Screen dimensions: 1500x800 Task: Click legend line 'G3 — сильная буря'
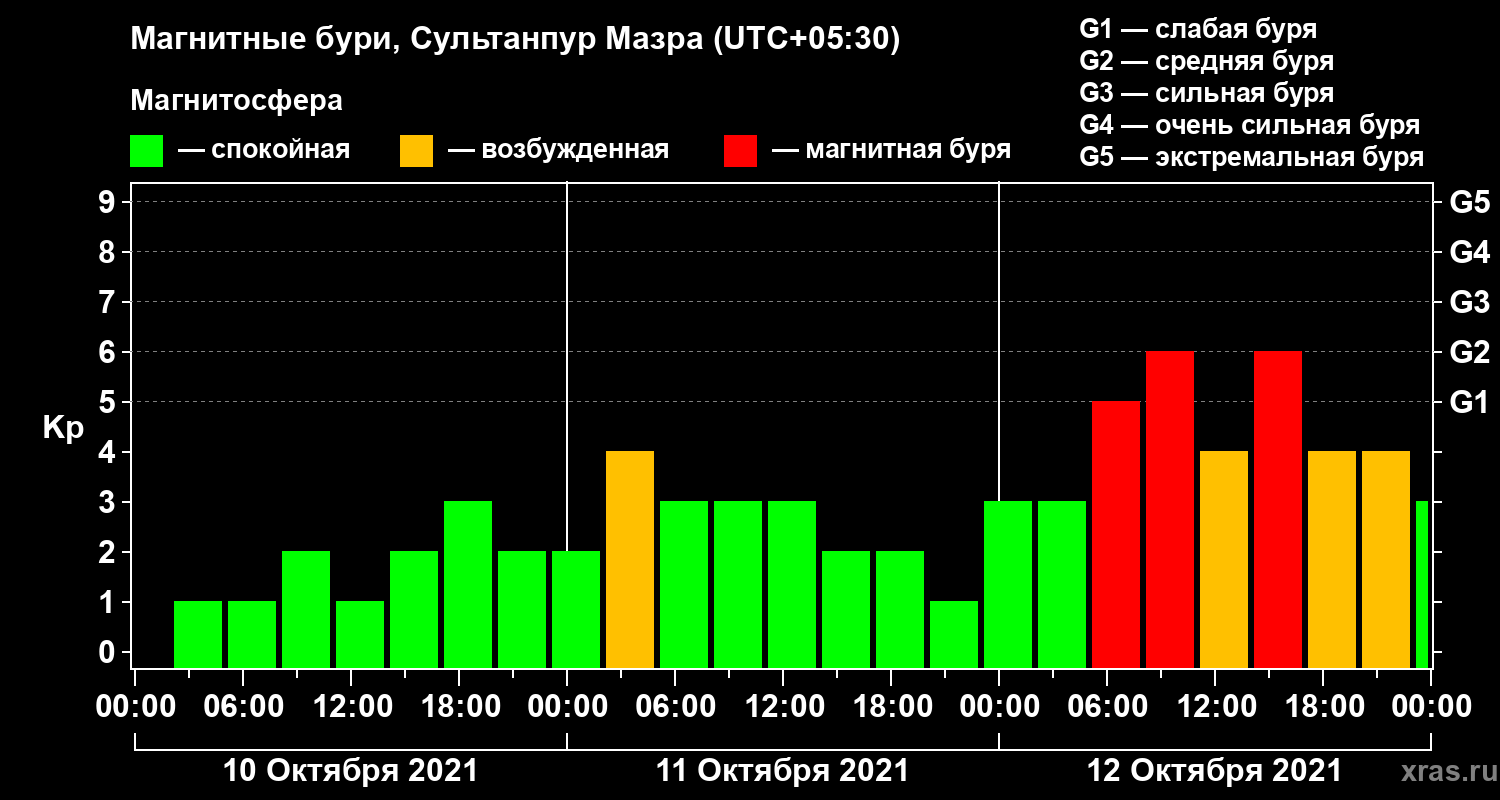coord(1206,93)
